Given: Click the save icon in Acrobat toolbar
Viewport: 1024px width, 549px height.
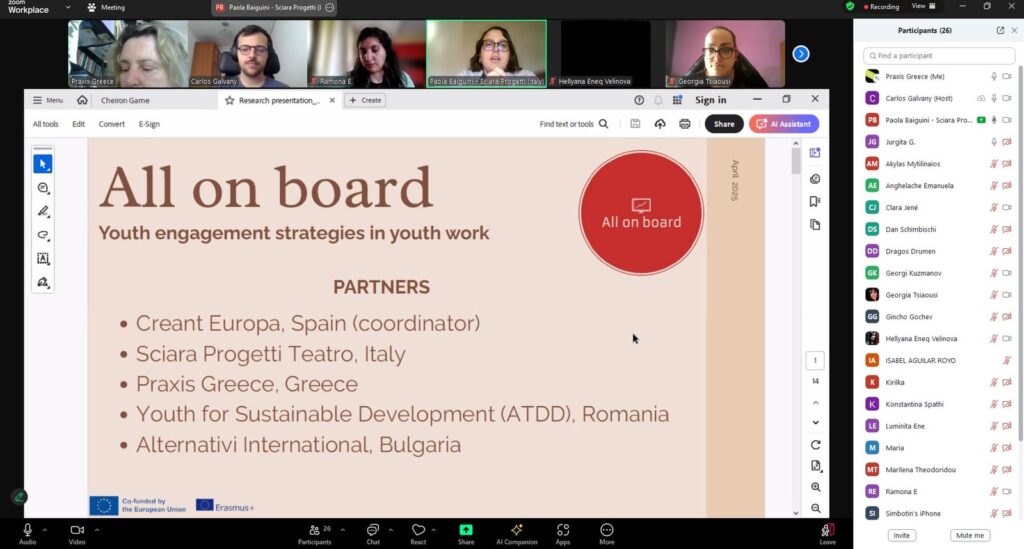Looking at the screenshot, I should tap(635, 124).
